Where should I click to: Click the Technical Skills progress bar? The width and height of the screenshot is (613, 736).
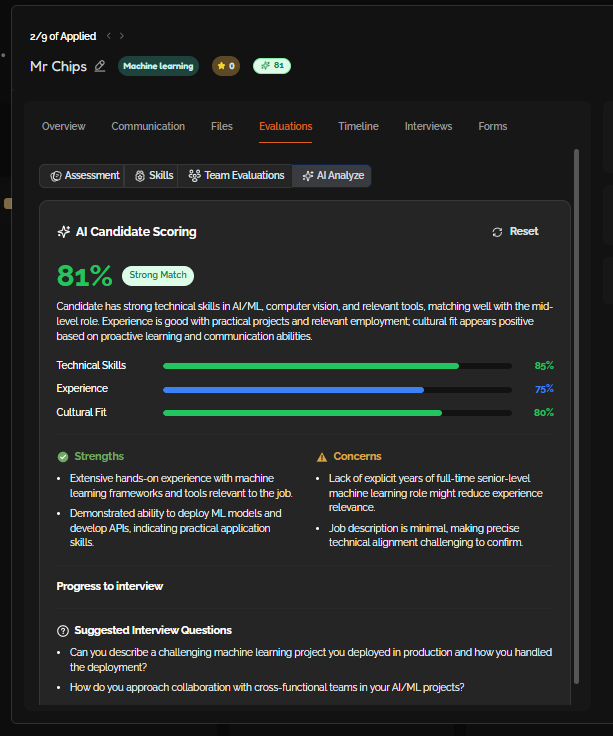point(337,366)
